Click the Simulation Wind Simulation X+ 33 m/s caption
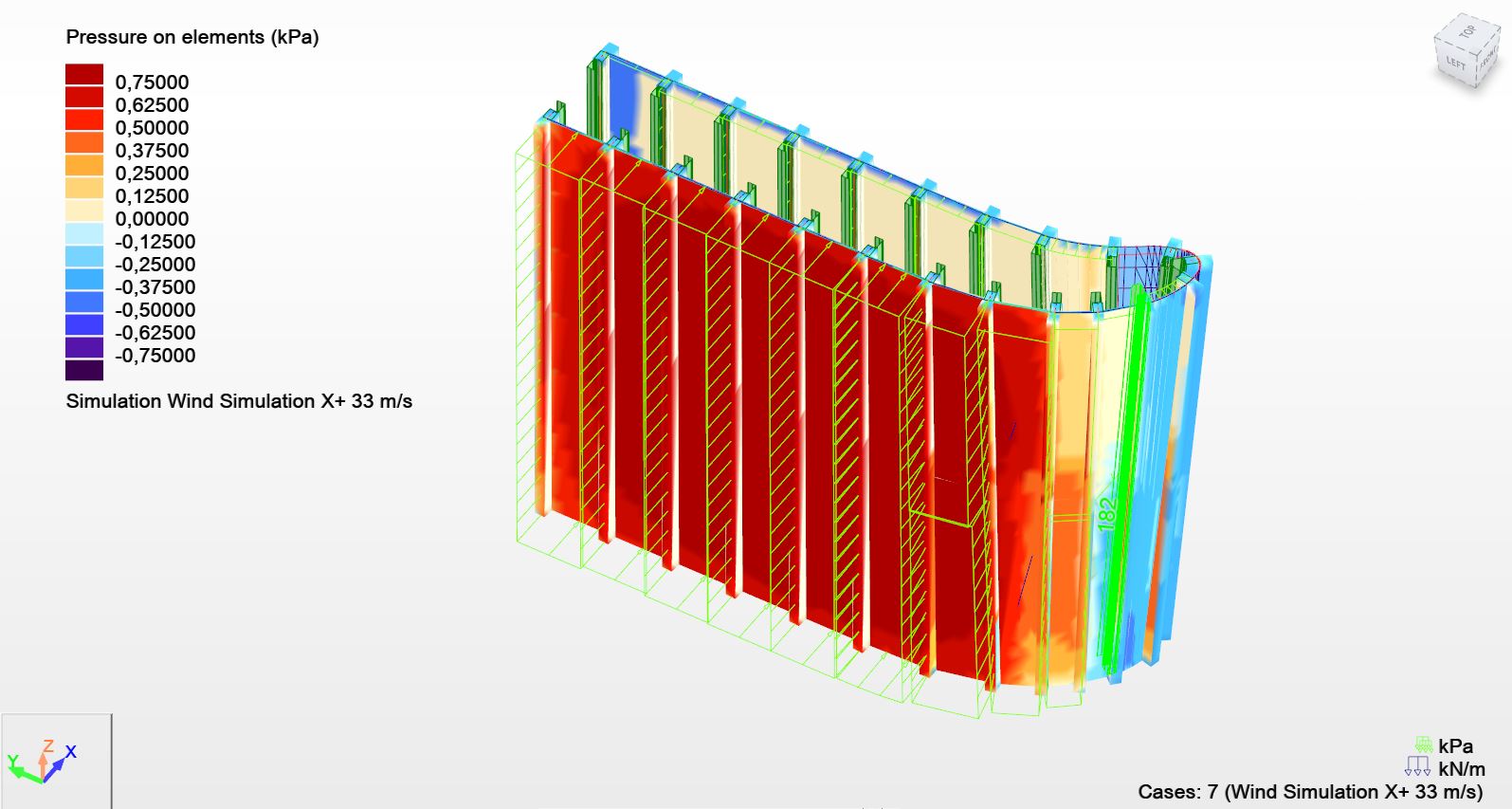The width and height of the screenshot is (1512, 809). 239,401
